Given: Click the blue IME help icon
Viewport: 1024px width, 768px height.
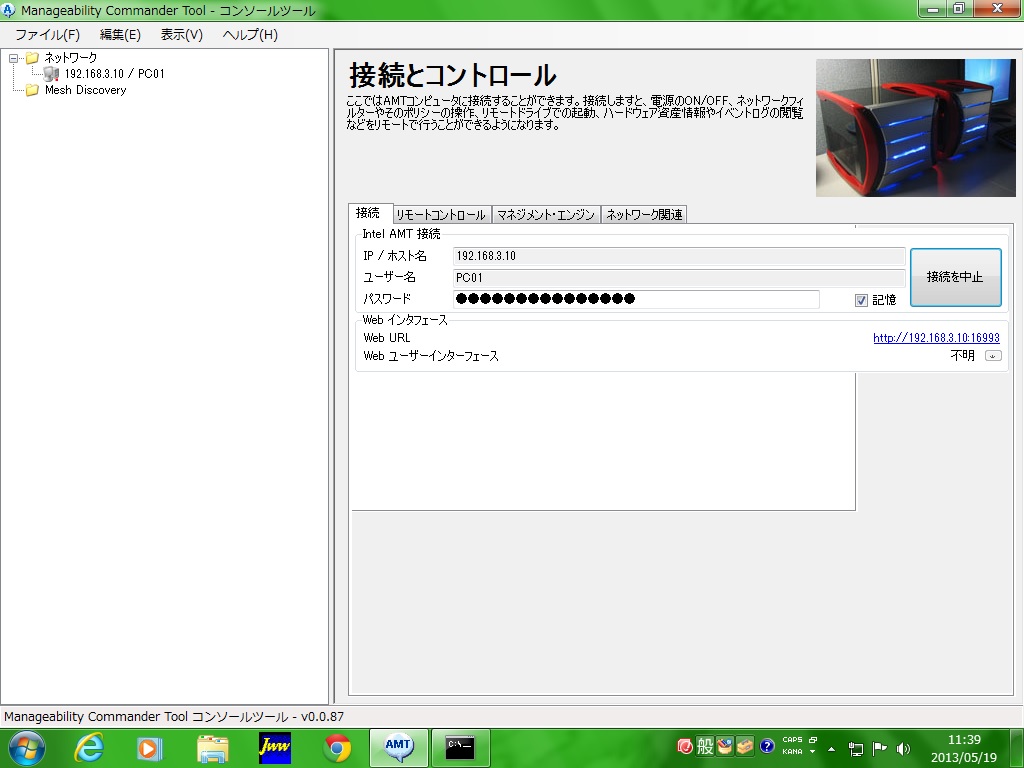Looking at the screenshot, I should coord(767,746).
